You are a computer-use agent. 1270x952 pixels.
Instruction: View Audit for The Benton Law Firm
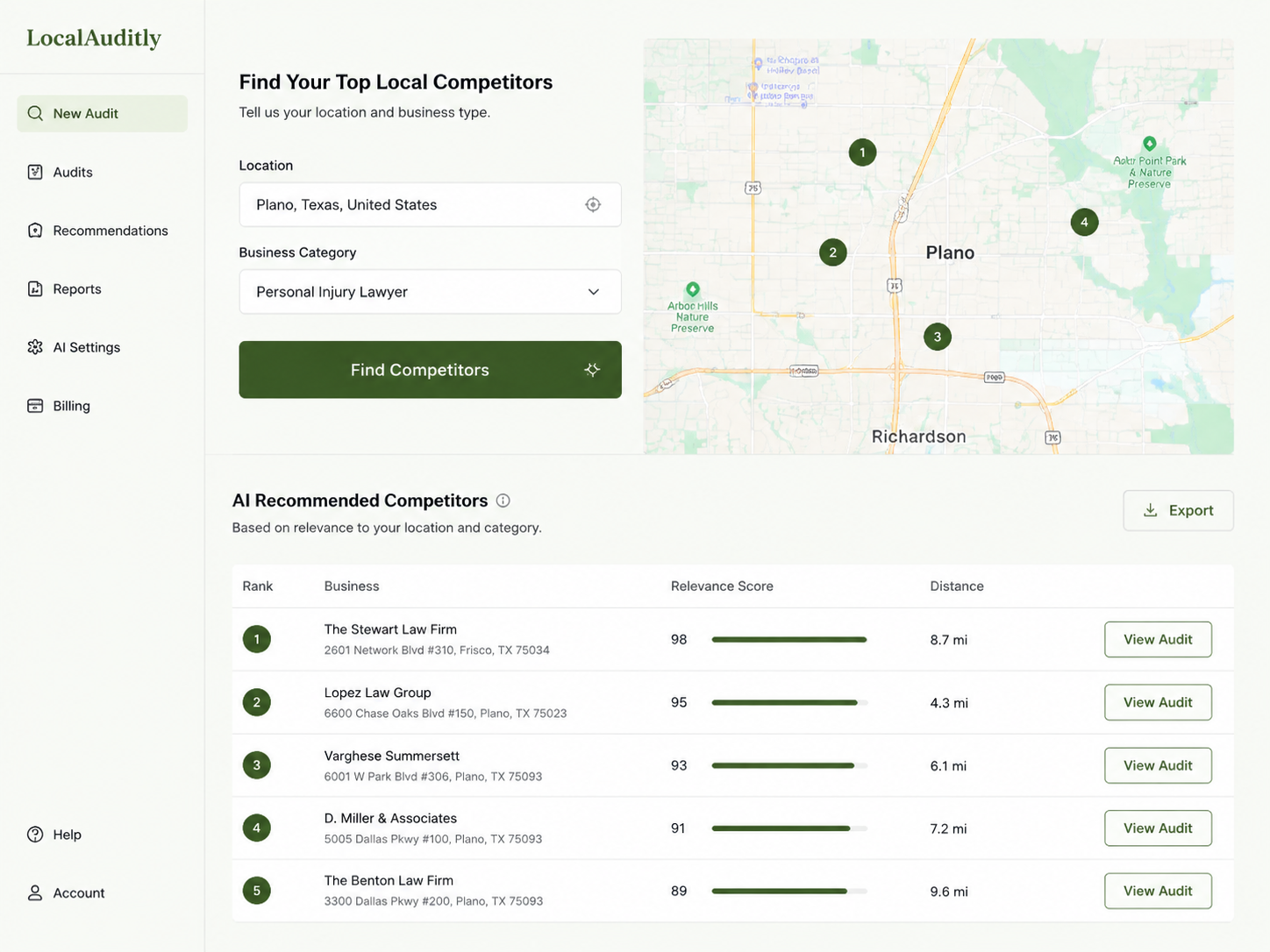pyautogui.click(x=1158, y=891)
